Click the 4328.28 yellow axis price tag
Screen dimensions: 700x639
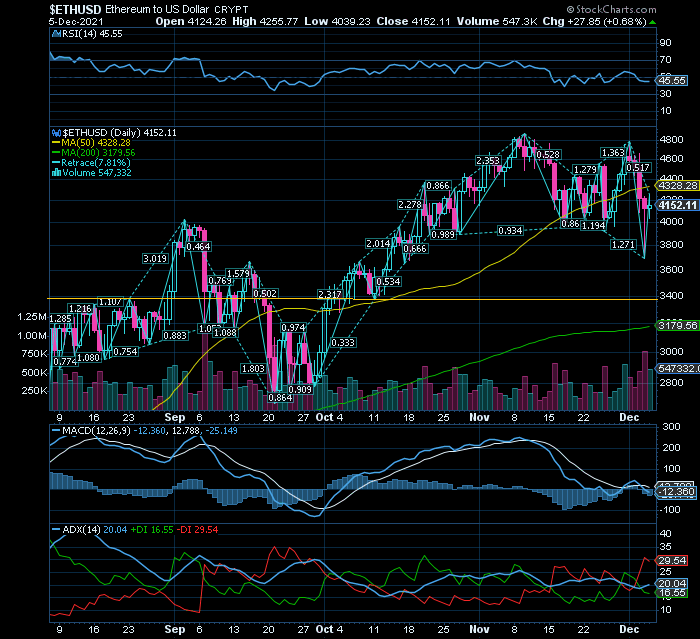(679, 186)
